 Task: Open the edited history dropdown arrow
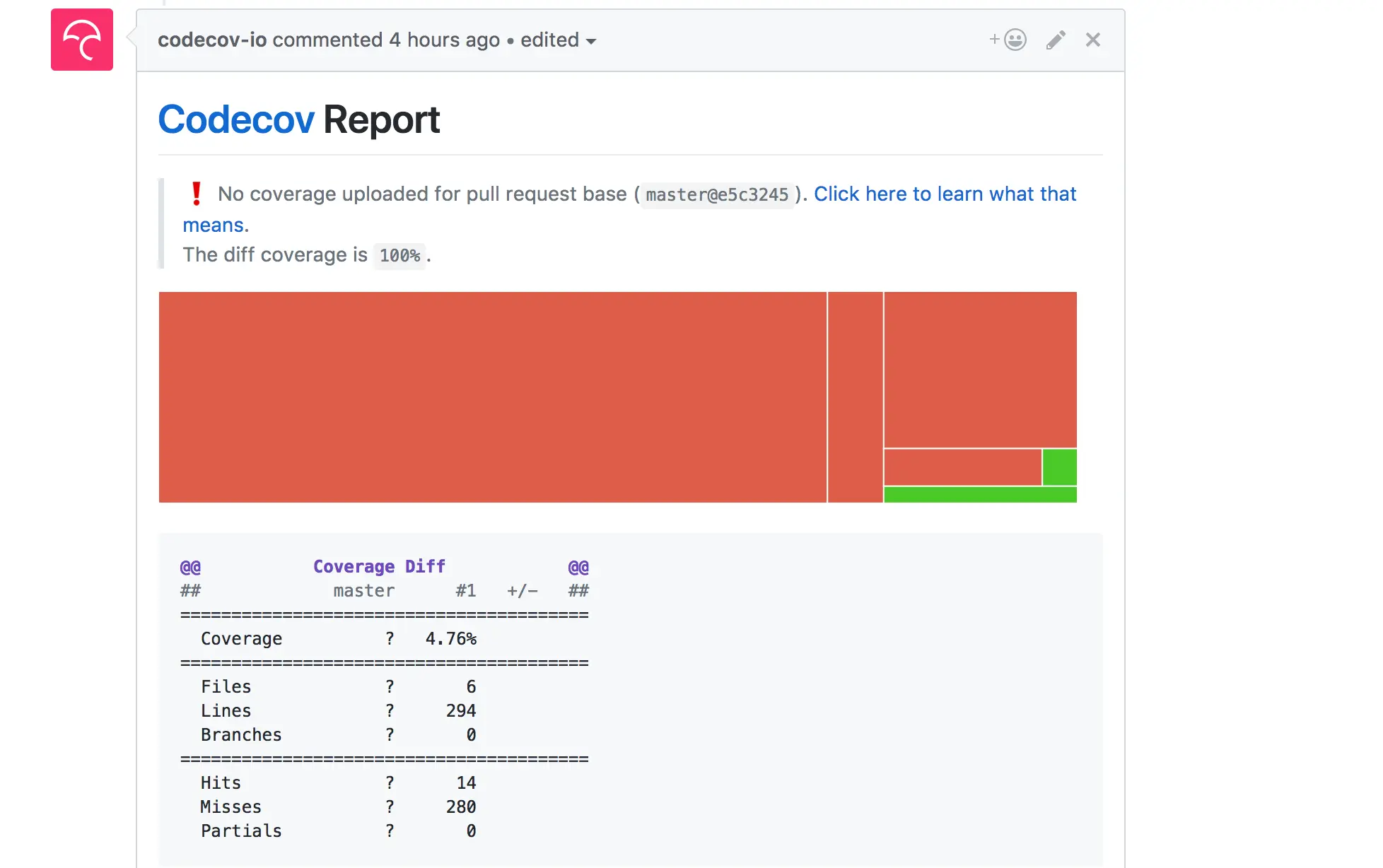pos(592,42)
